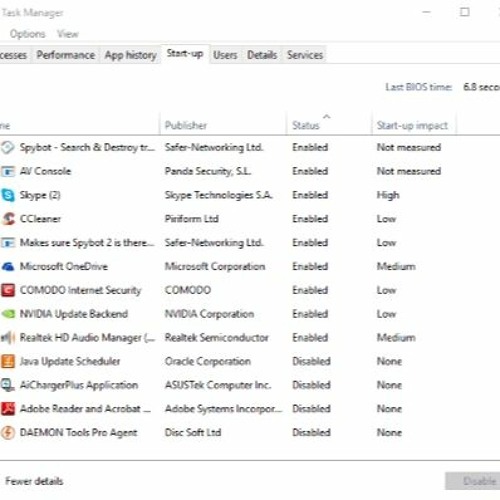500x500 pixels.
Task: Open the Services tab
Action: click(x=305, y=55)
